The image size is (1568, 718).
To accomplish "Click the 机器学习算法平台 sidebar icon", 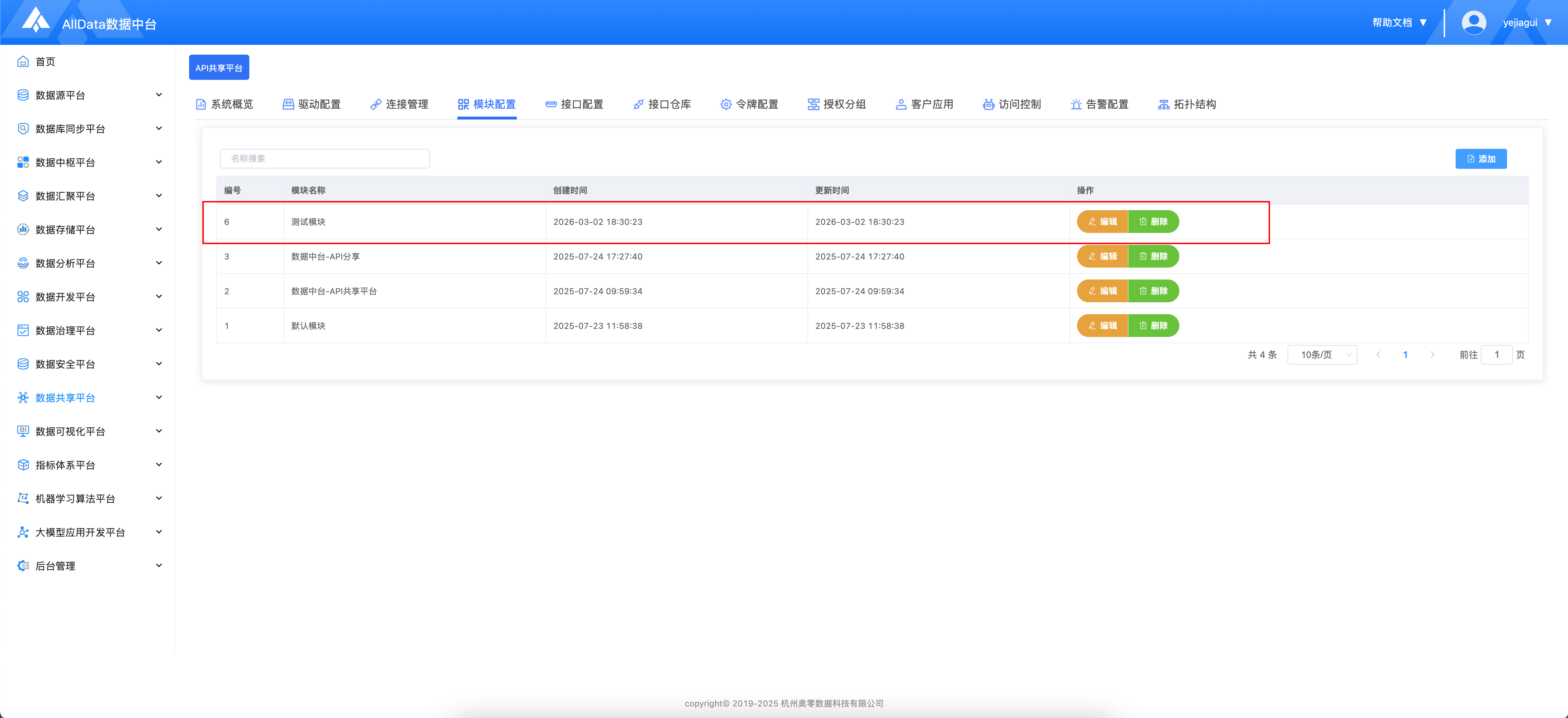I will pos(23,499).
